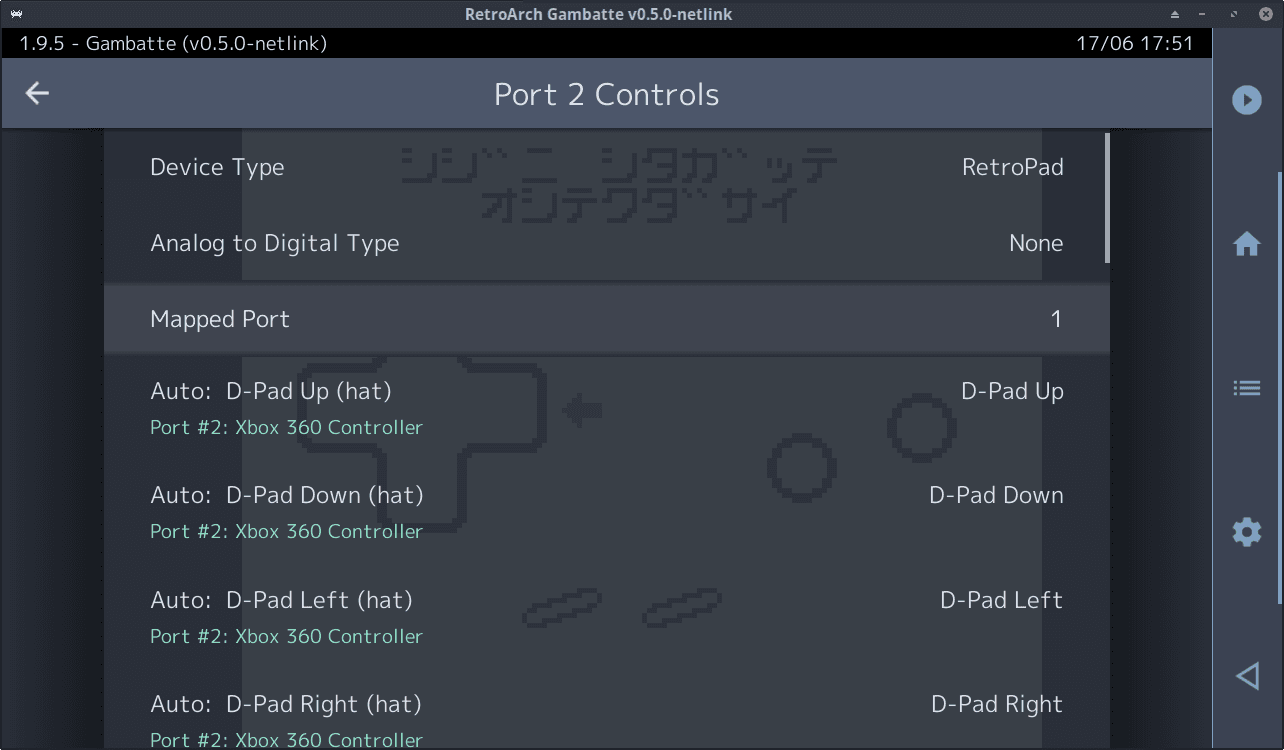Click the Mapped Port value 1

[1056, 319]
